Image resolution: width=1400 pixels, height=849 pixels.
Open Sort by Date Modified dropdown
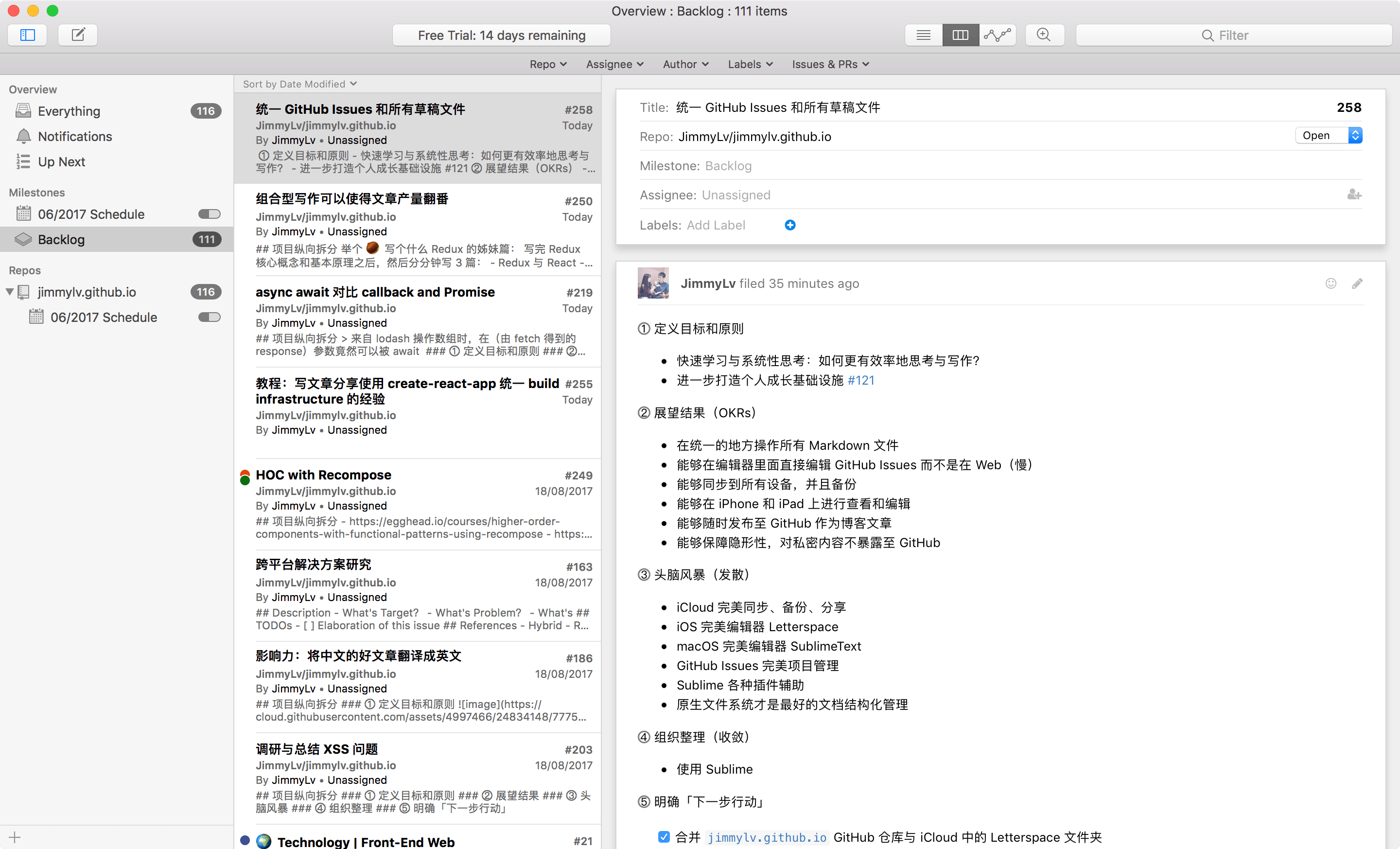(x=299, y=84)
